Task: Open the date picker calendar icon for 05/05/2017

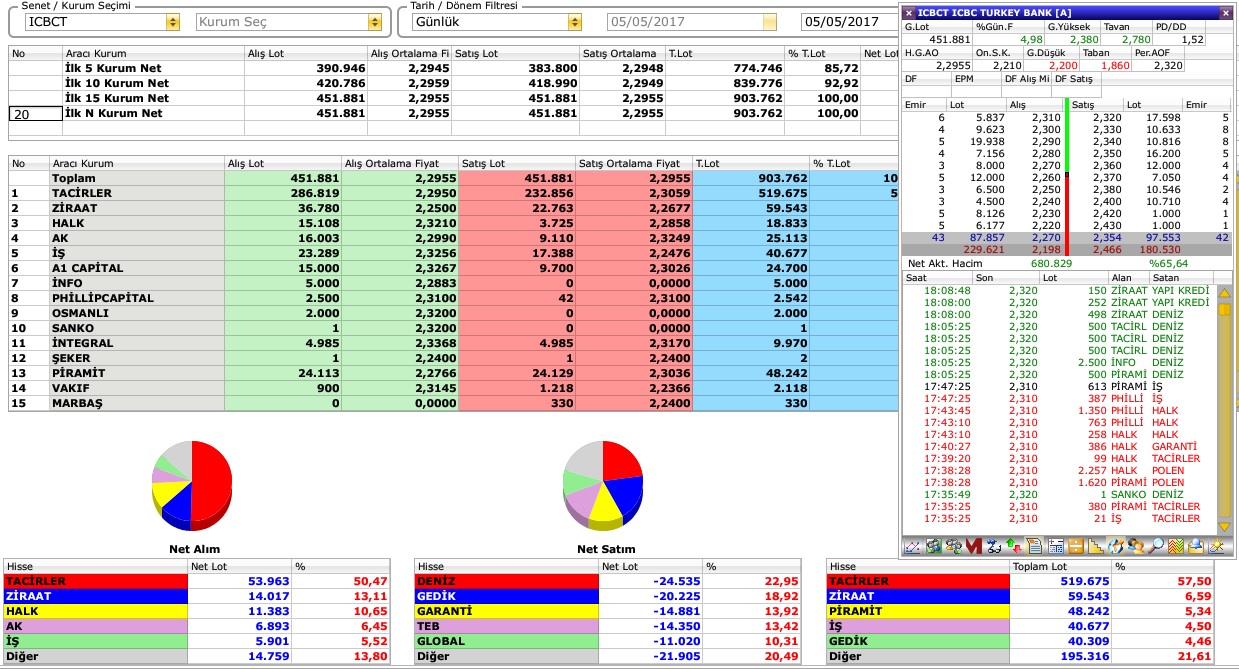Action: [x=769, y=21]
